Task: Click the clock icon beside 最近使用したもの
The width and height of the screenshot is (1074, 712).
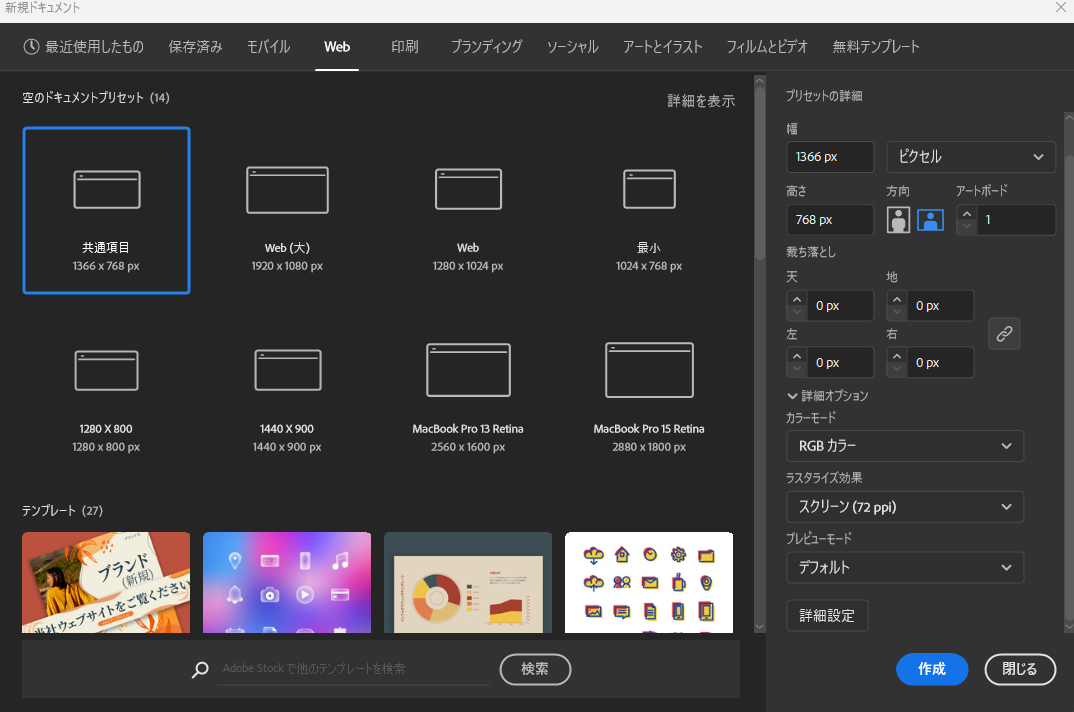Action: click(x=31, y=47)
